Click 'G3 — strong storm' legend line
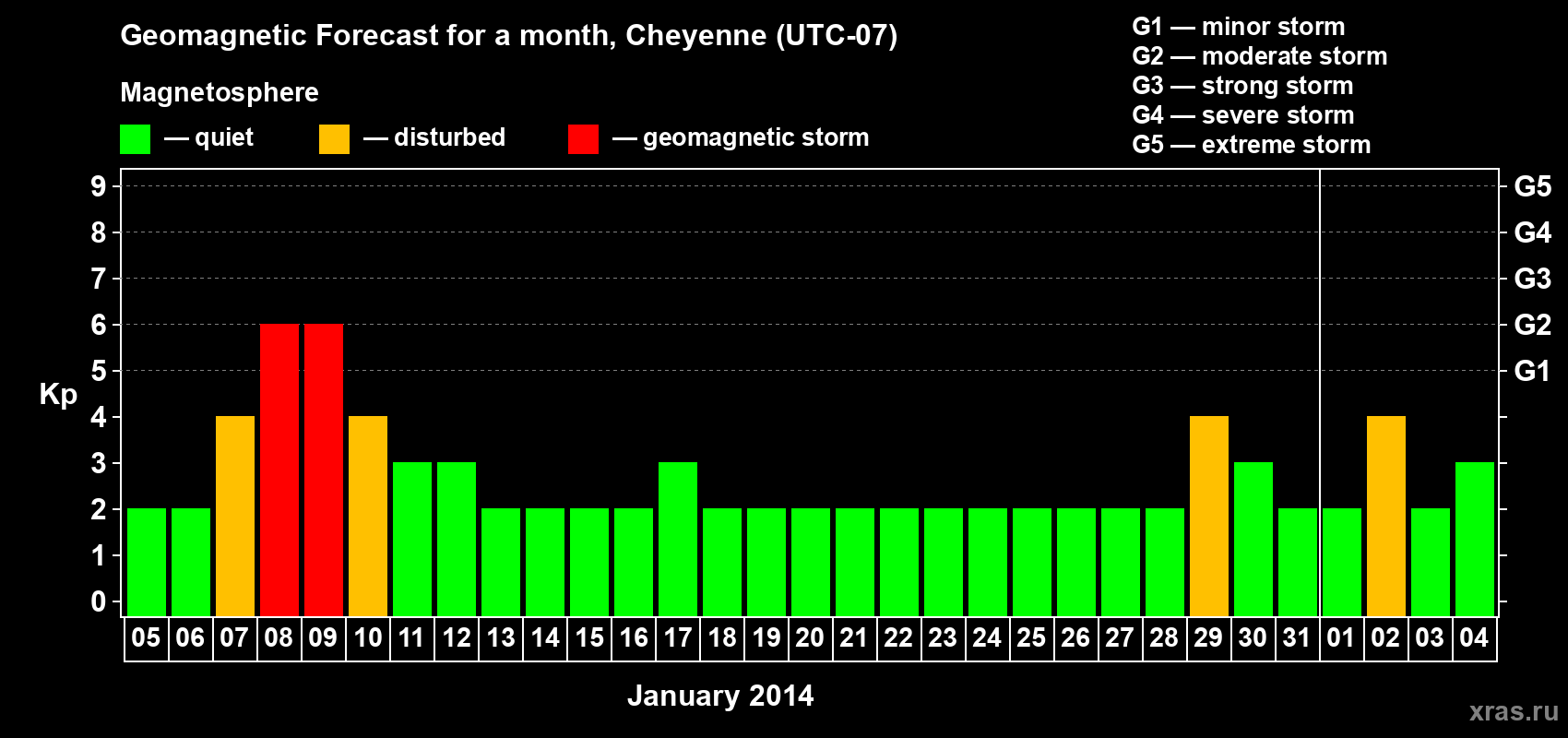The width and height of the screenshot is (1568, 738). click(x=1242, y=86)
